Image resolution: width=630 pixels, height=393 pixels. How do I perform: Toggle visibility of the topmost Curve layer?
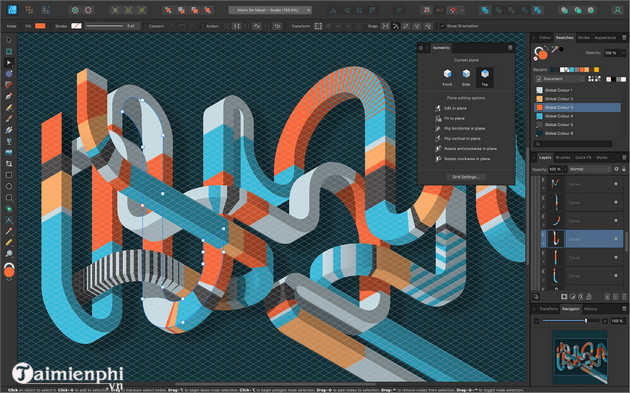click(616, 184)
